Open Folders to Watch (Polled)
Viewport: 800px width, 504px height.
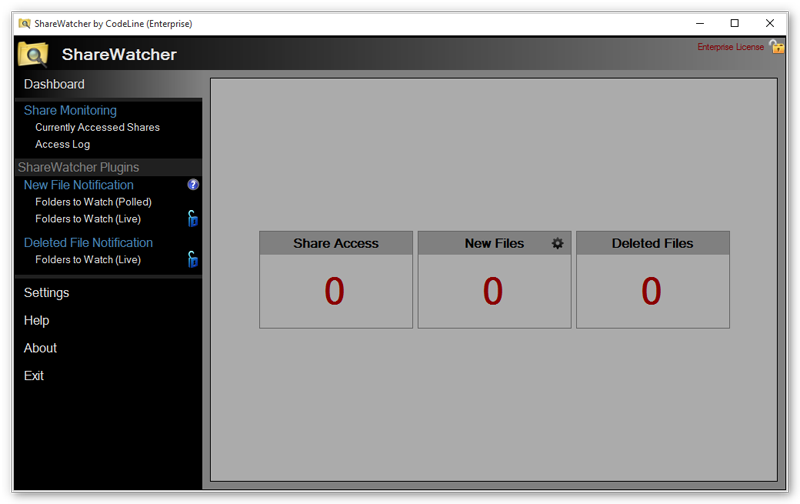93,202
